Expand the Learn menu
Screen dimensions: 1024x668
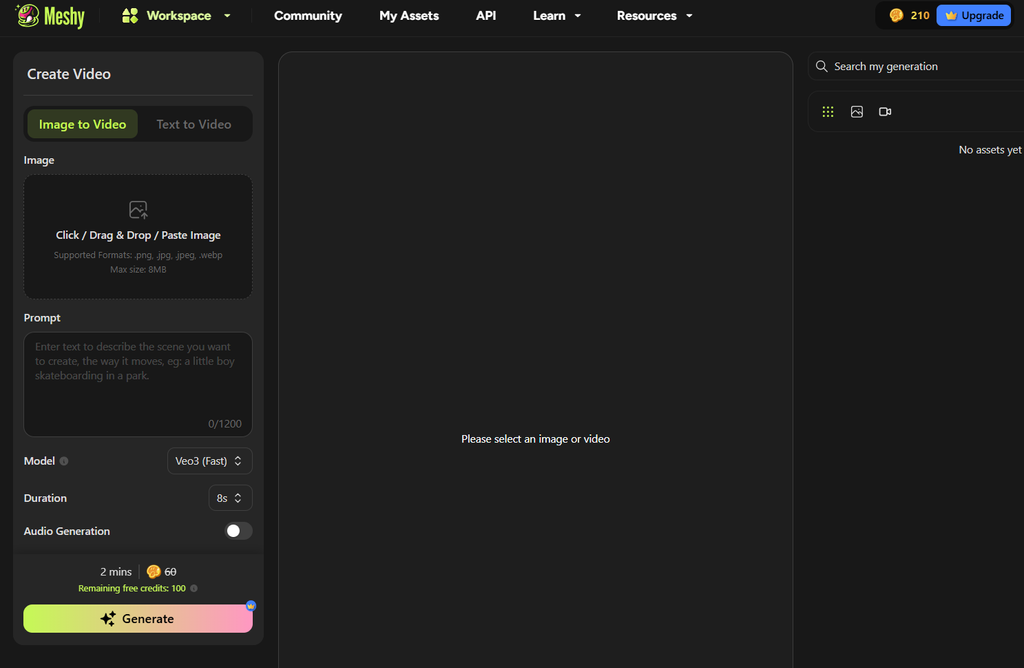557,16
